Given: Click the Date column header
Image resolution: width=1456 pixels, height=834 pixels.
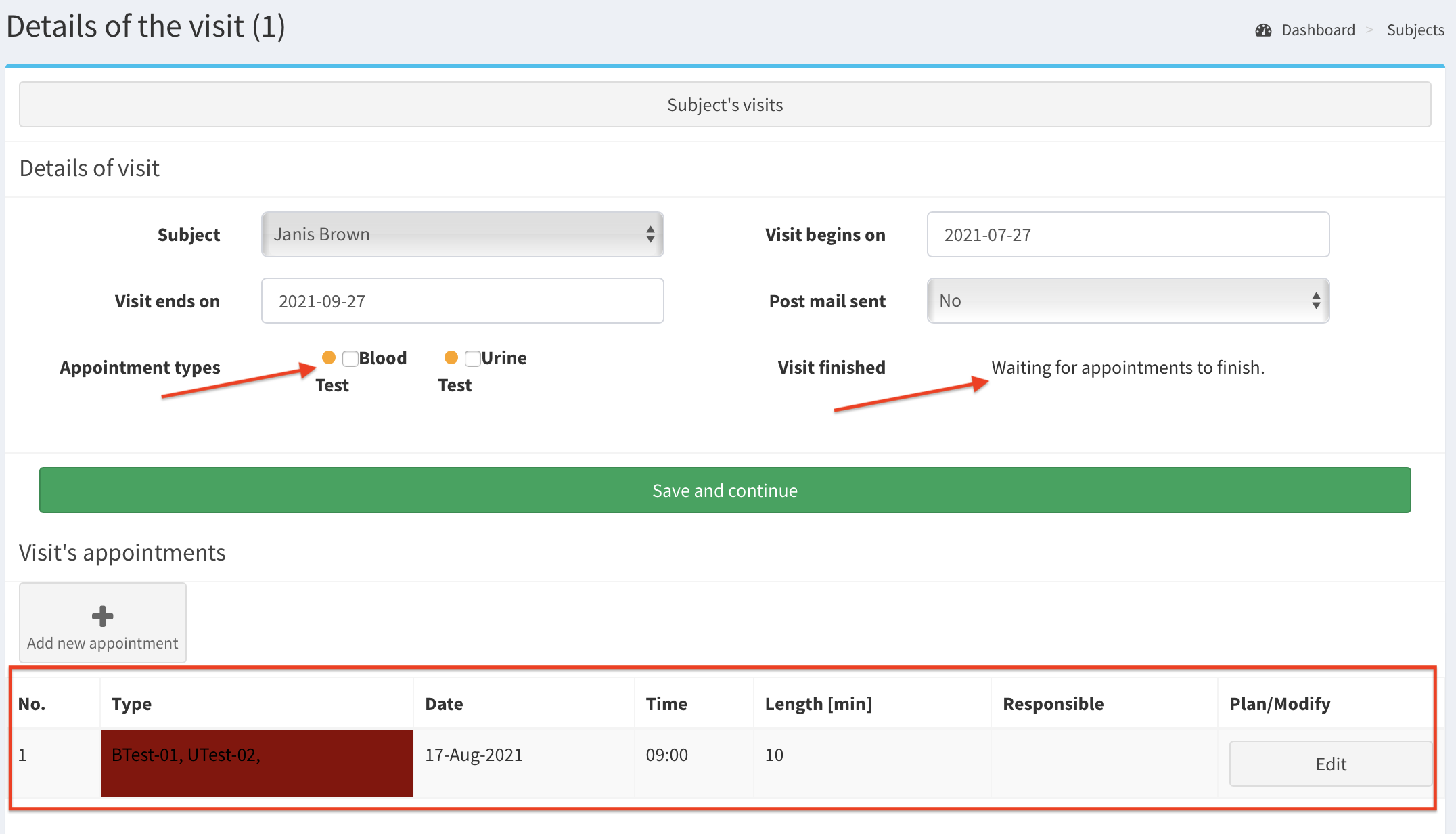Looking at the screenshot, I should [x=444, y=704].
